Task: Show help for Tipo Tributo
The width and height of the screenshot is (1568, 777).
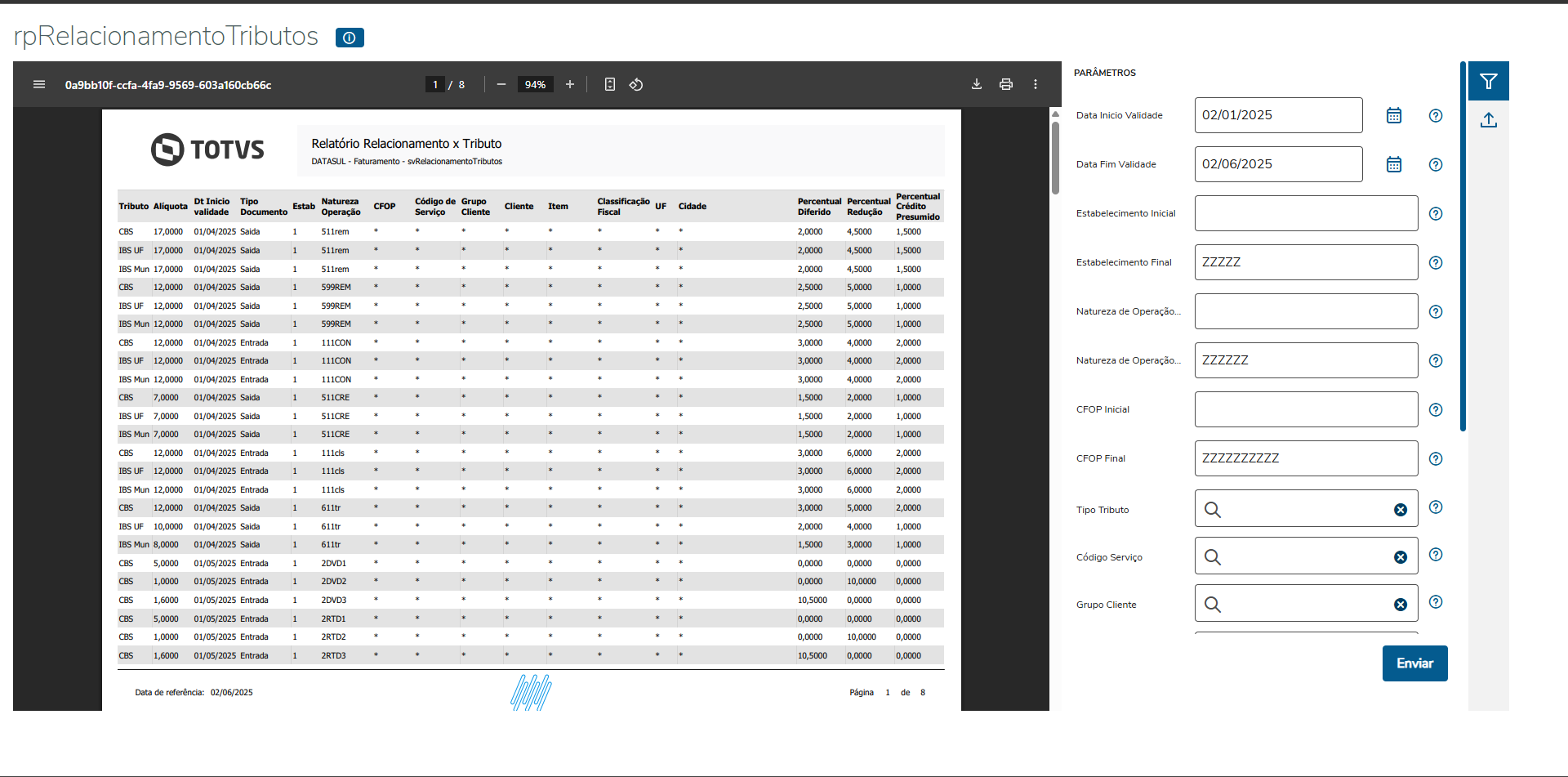Action: pyautogui.click(x=1436, y=507)
